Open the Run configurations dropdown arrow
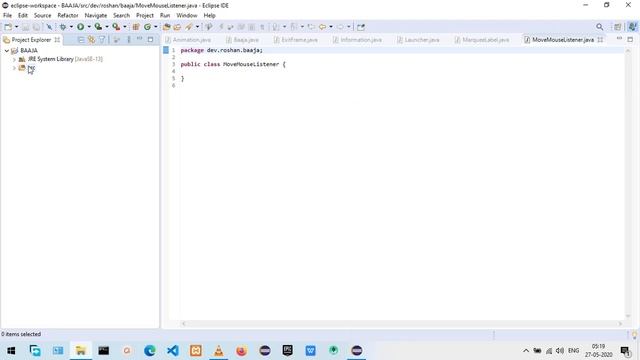This screenshot has height=360, width=640. pos(89,27)
